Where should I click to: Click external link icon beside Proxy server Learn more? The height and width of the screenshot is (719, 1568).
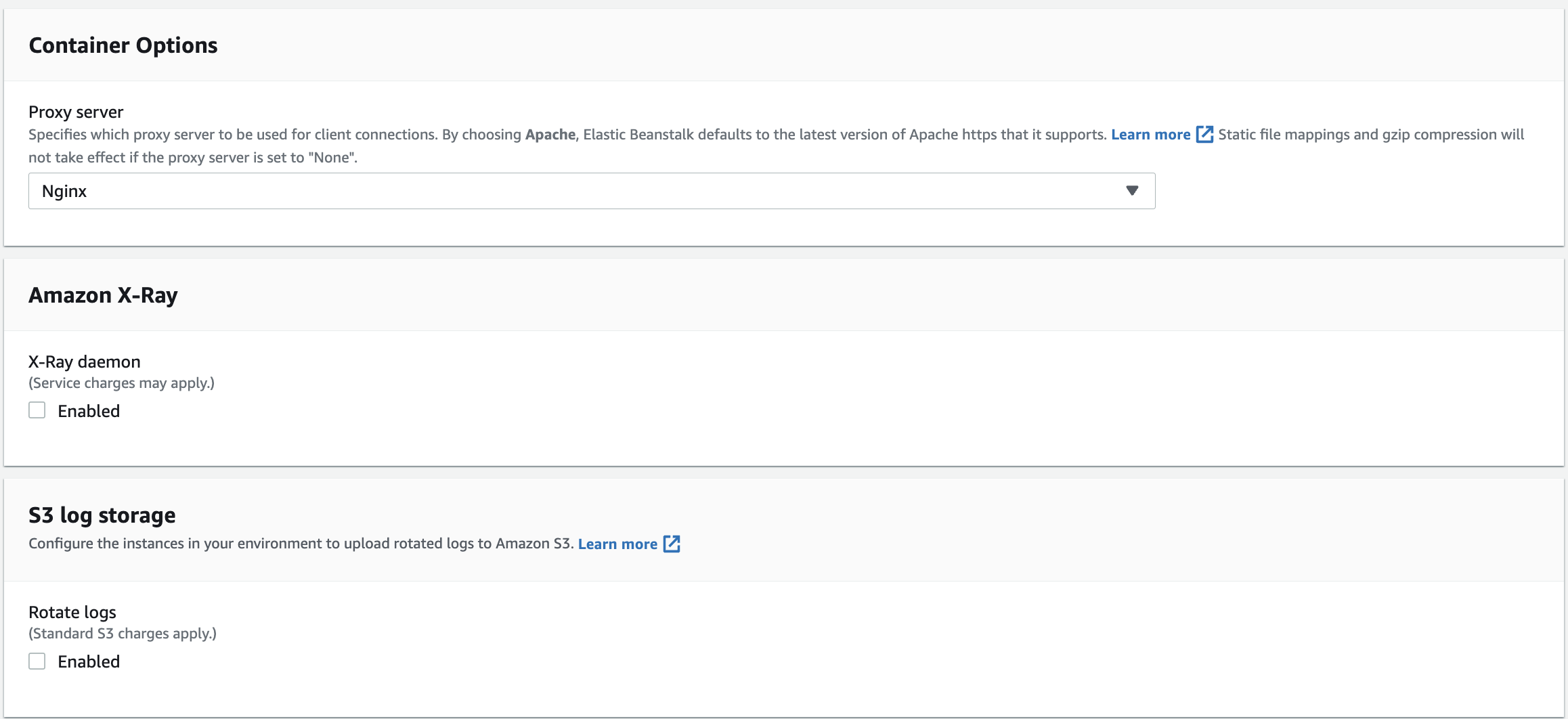(x=1204, y=135)
